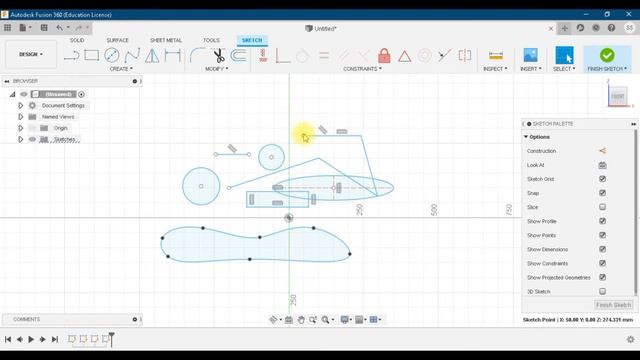The height and width of the screenshot is (360, 640).
Task: Open the data panel grid icon
Action: 7,28
